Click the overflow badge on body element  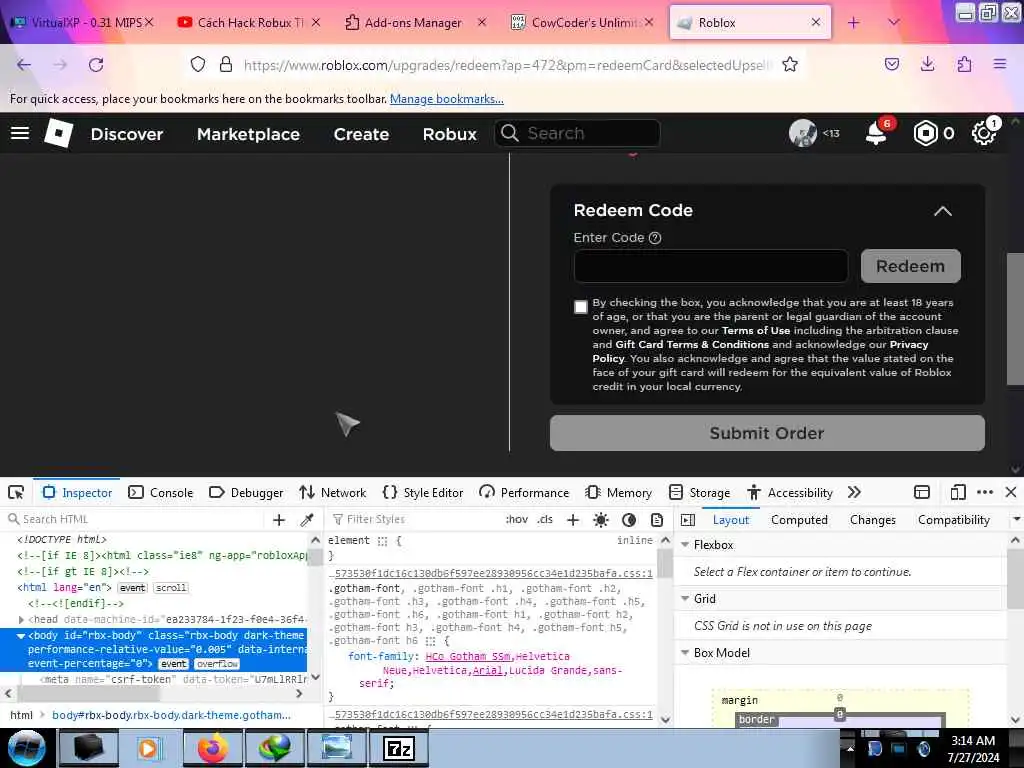[217, 664]
